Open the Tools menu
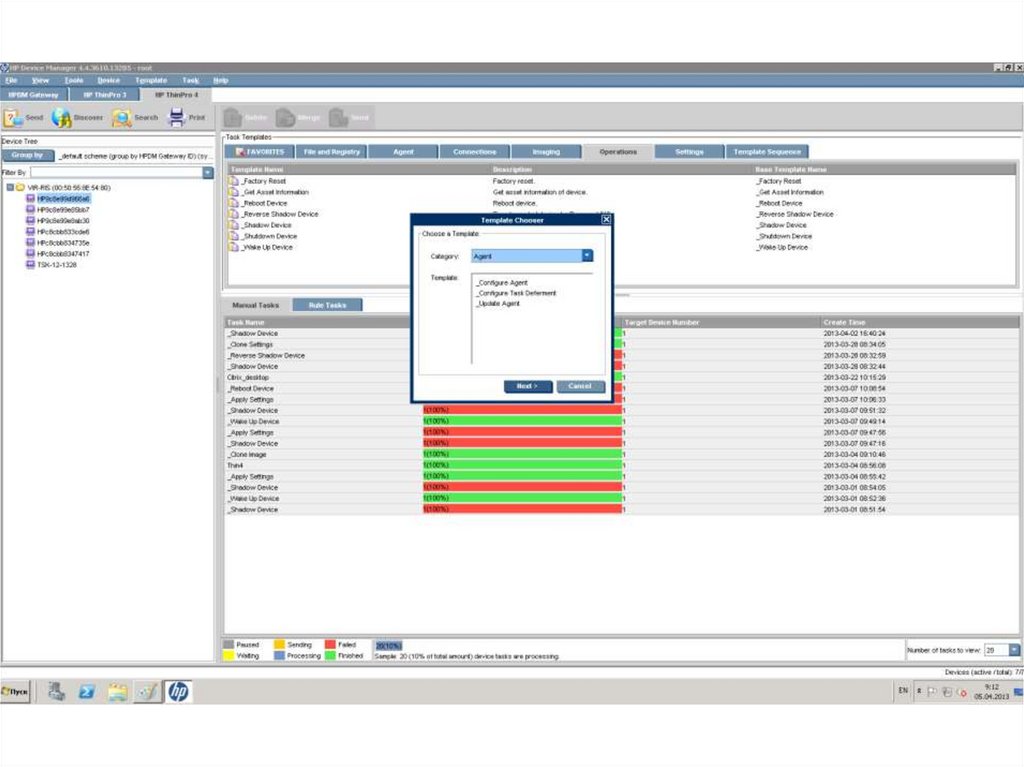Viewport: 1024px width, 767px height. [x=74, y=80]
